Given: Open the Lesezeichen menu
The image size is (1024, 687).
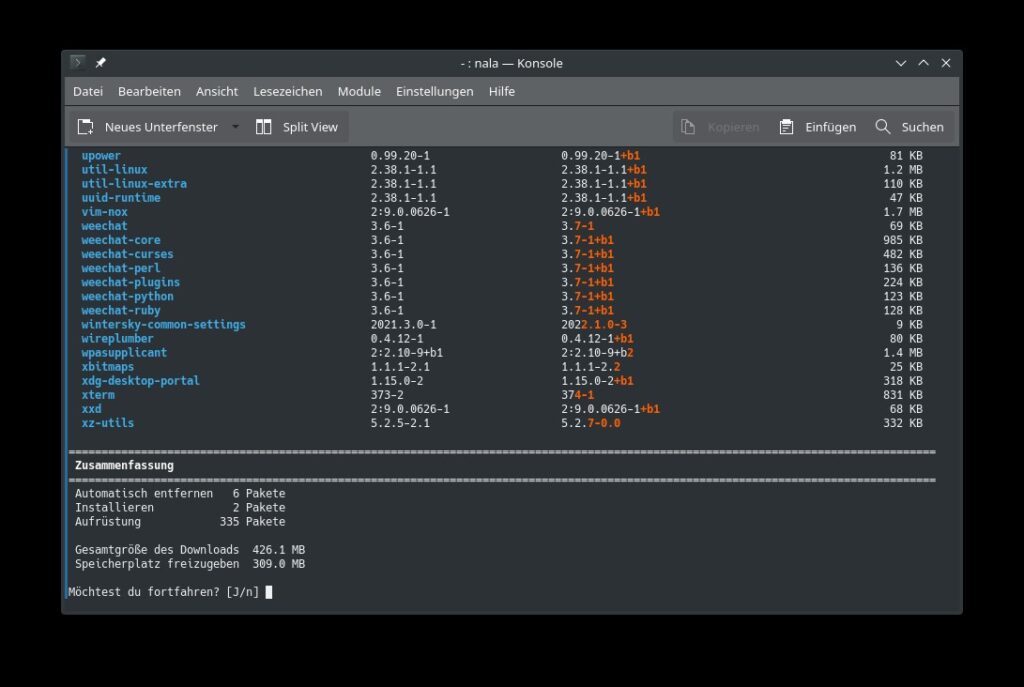Looking at the screenshot, I should tap(288, 91).
